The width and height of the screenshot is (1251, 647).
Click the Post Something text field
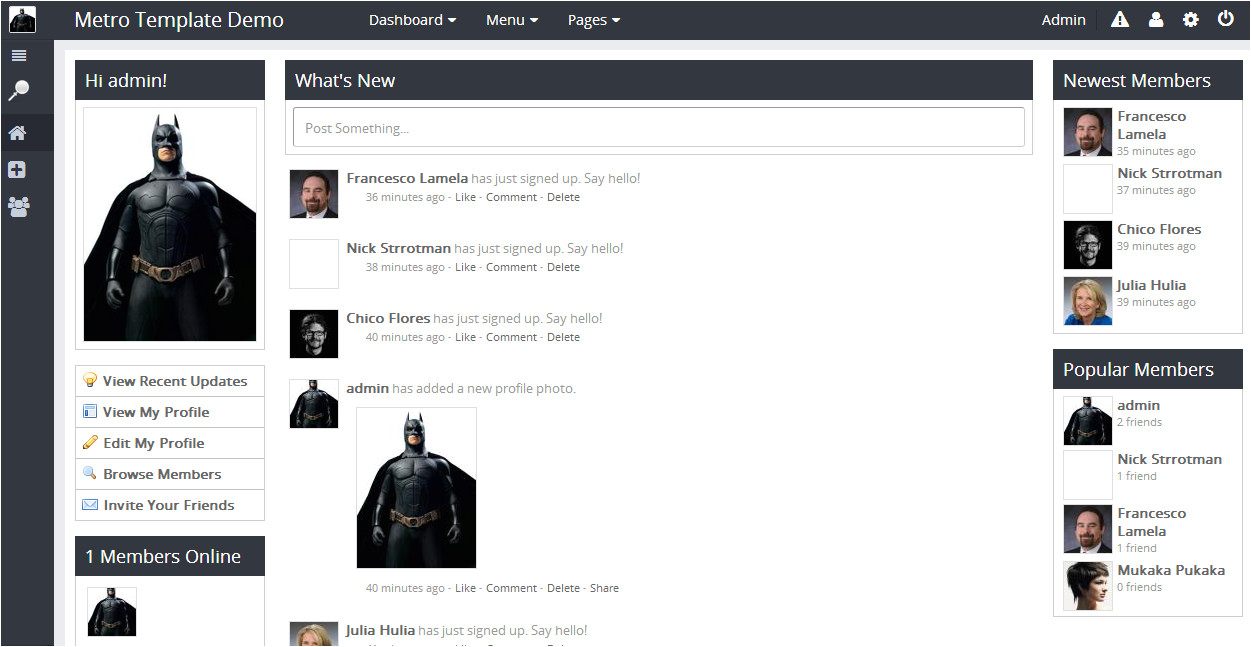tap(658, 128)
